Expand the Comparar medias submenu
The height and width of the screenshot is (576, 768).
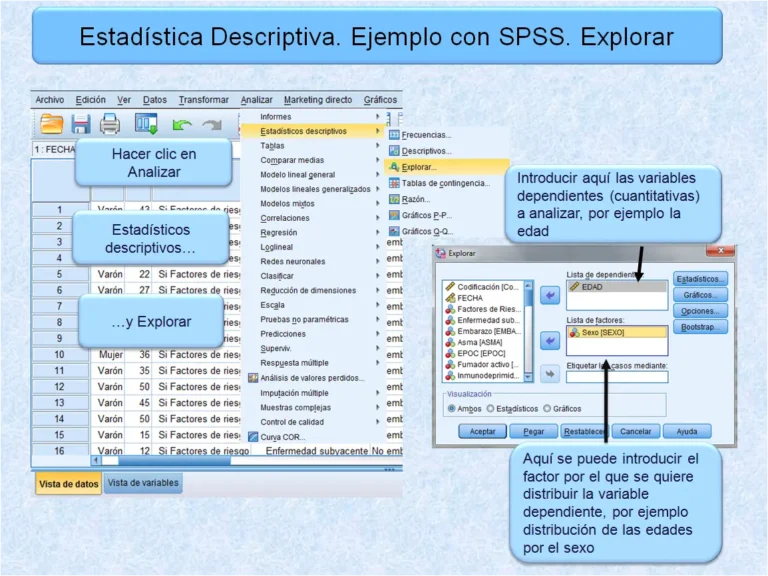(x=313, y=160)
